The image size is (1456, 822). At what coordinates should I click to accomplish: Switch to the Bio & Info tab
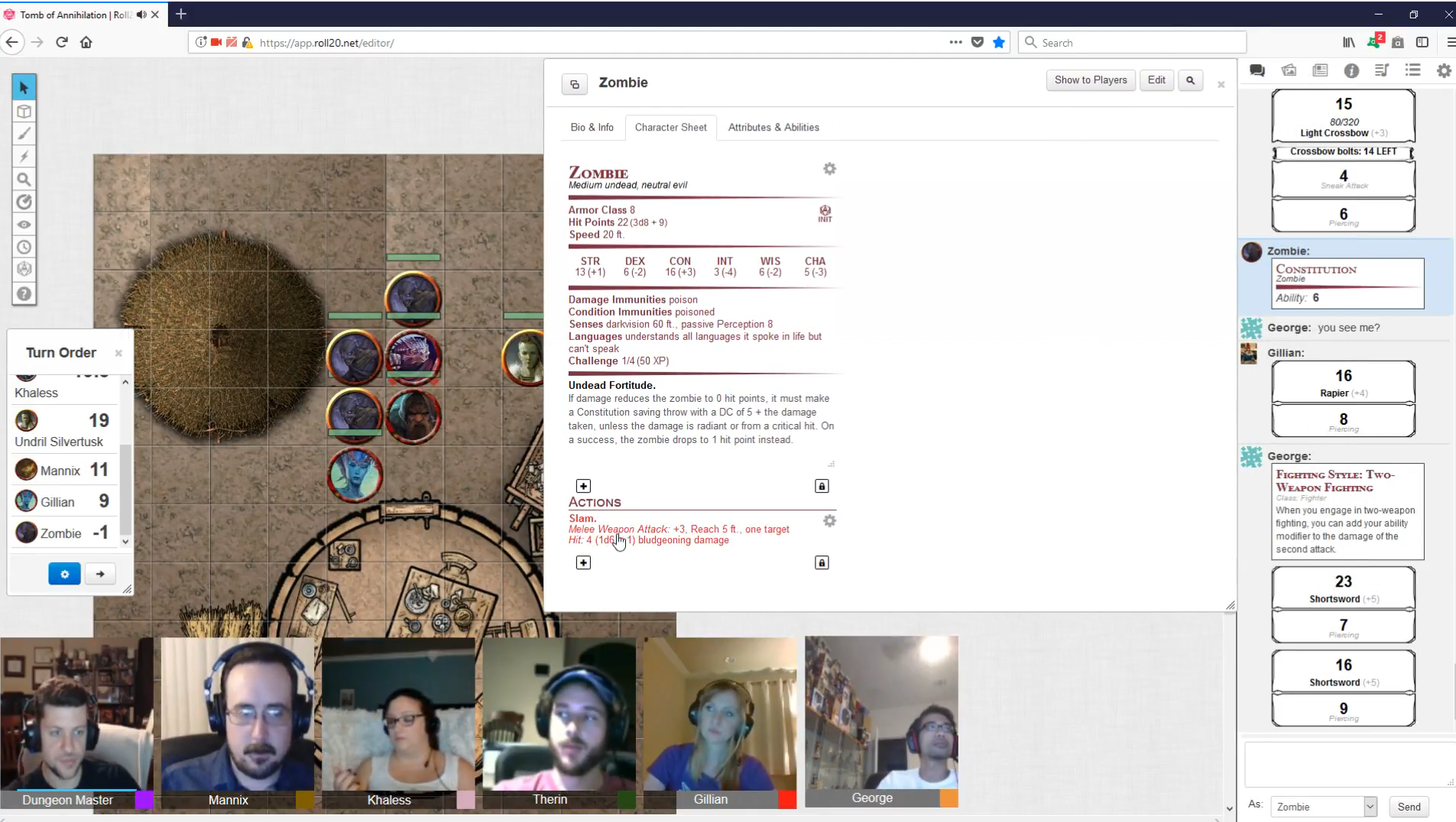[592, 128]
